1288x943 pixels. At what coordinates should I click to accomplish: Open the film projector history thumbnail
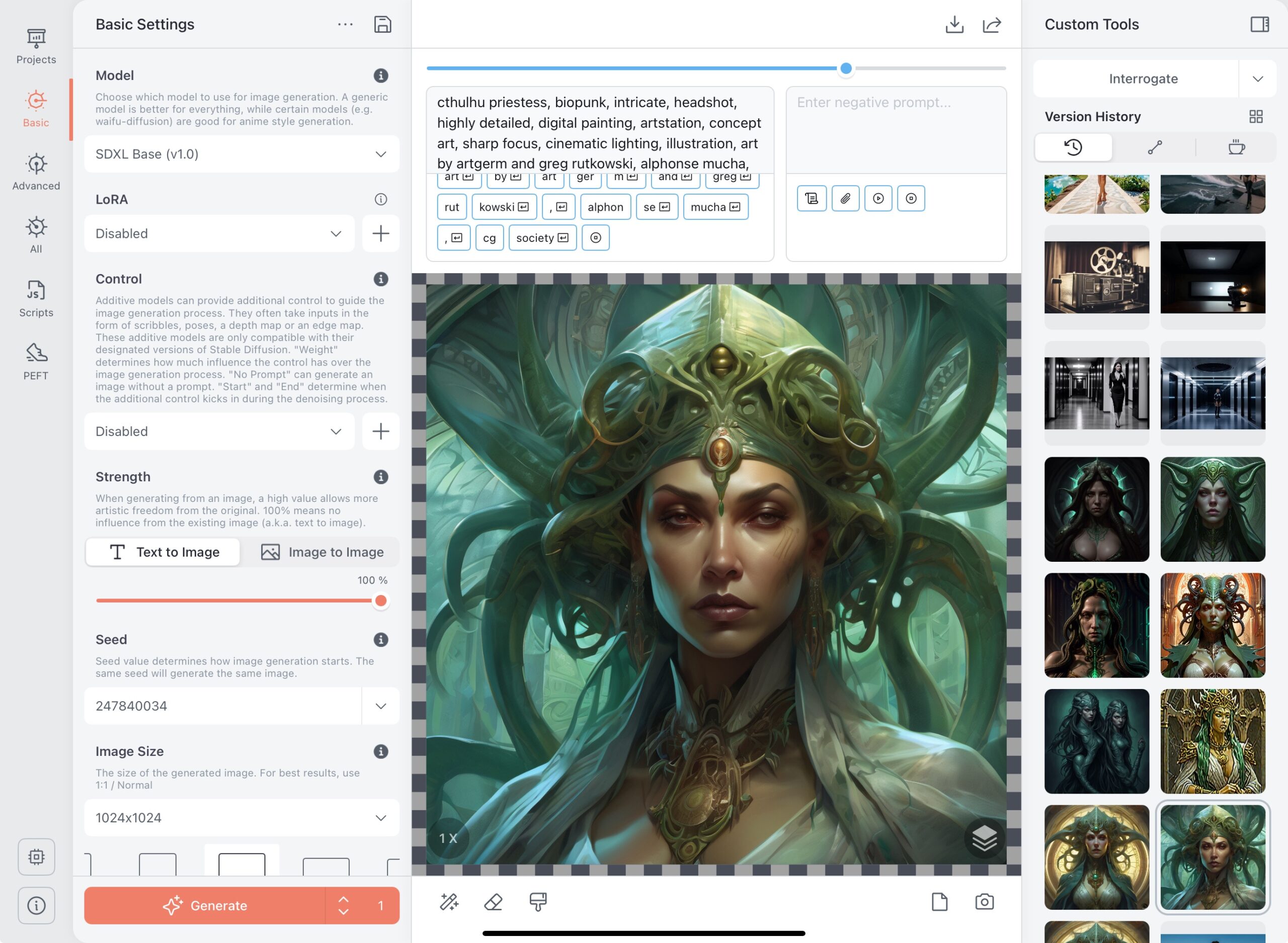click(x=1097, y=278)
